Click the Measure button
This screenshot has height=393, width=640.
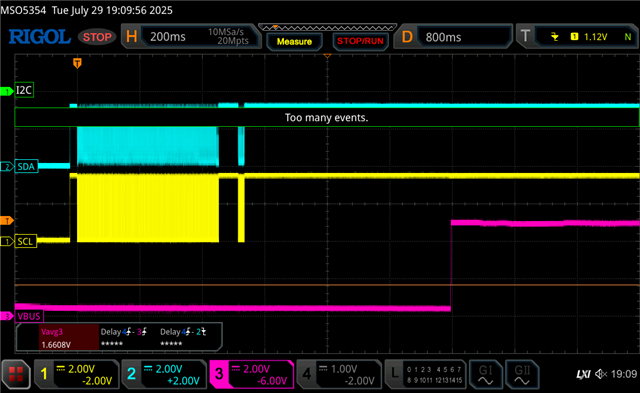tap(294, 42)
